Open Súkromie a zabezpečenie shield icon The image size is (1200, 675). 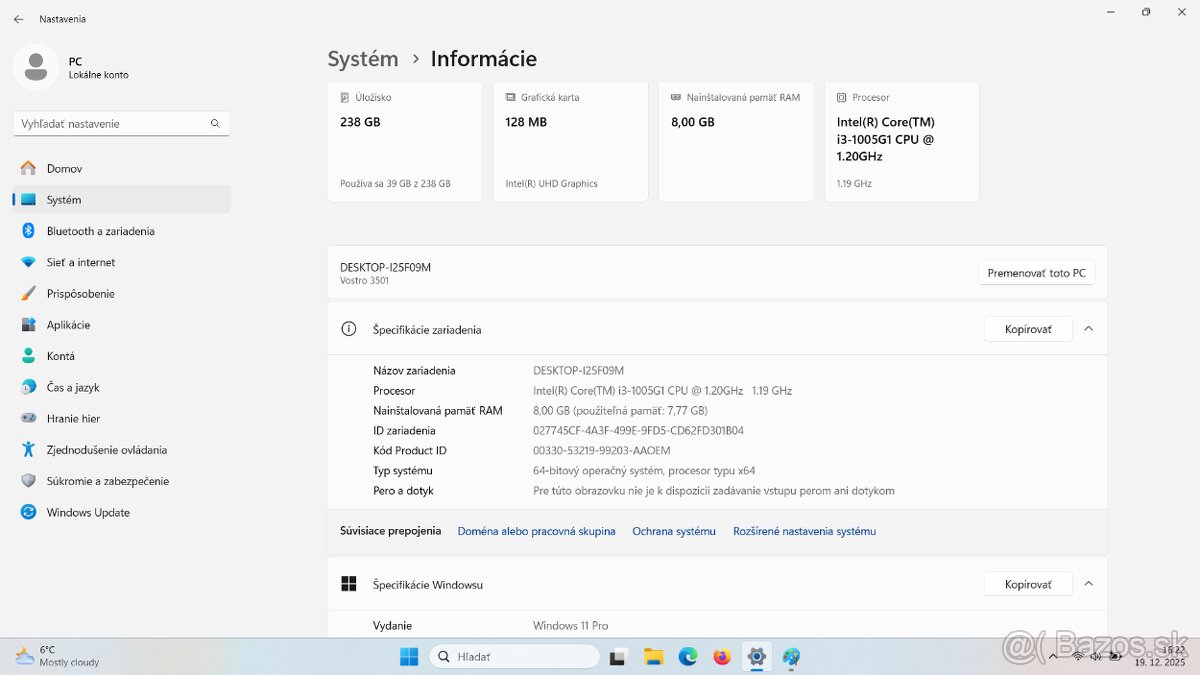28,481
